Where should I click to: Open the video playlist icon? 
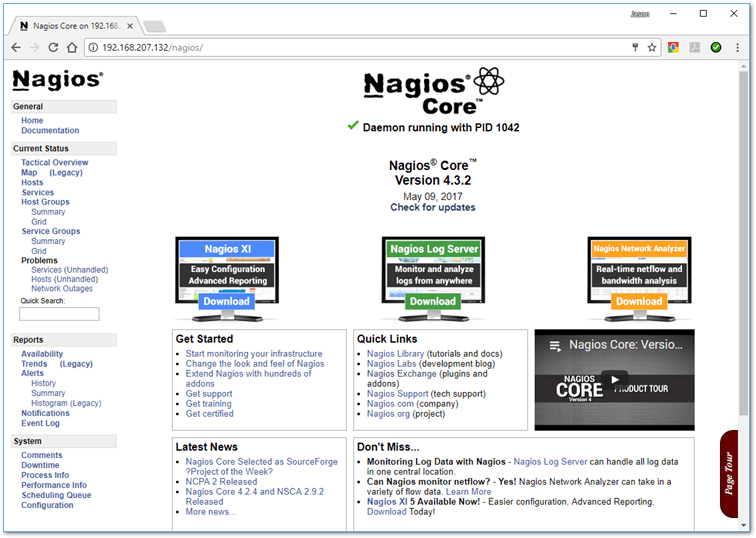pos(555,345)
